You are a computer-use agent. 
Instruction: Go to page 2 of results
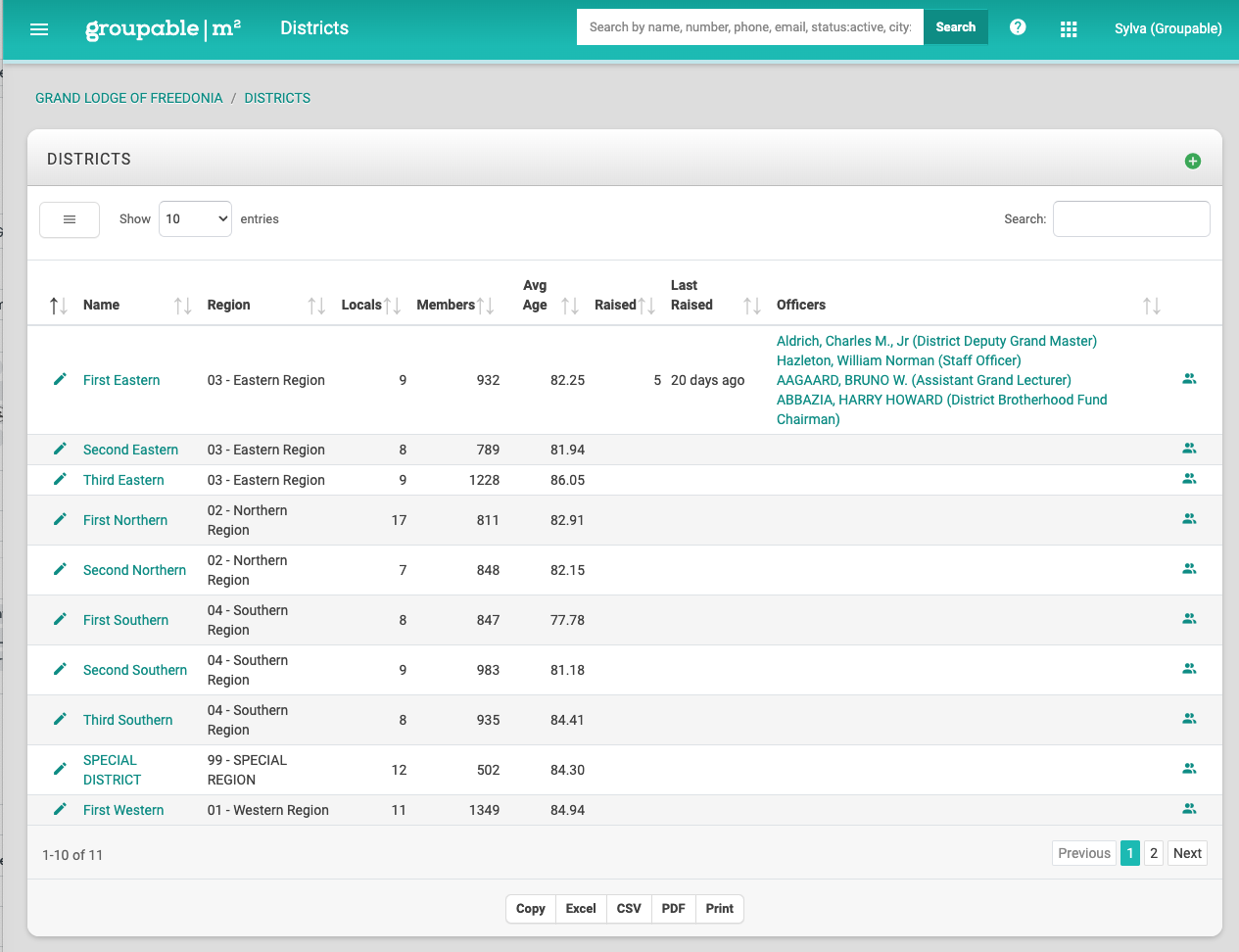click(1153, 853)
